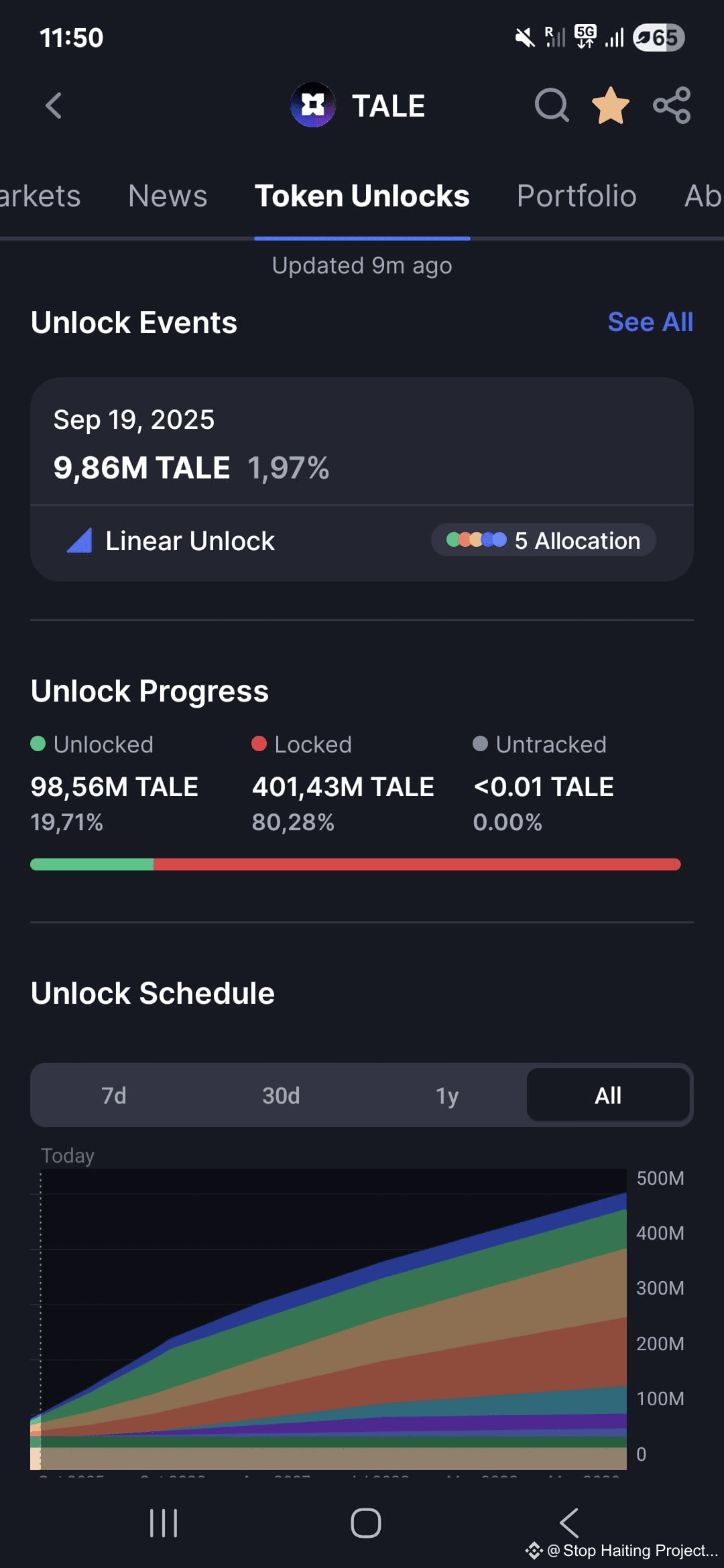Expand the 5 Allocation badge

click(543, 540)
